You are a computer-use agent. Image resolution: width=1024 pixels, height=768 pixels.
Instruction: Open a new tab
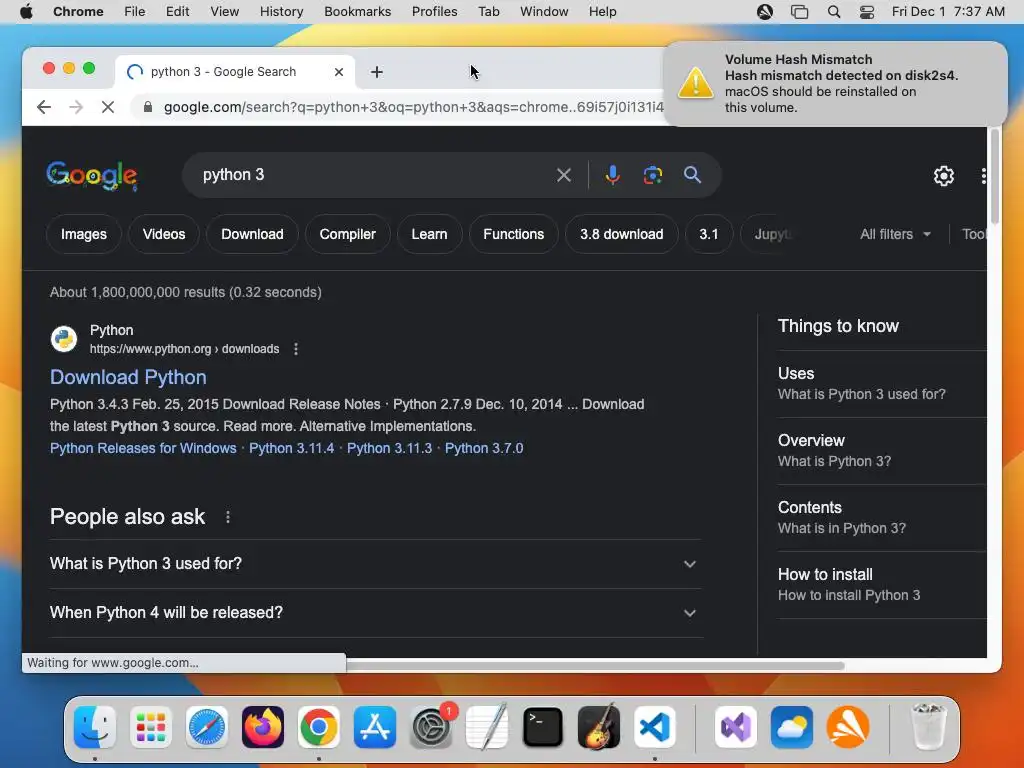(x=377, y=72)
